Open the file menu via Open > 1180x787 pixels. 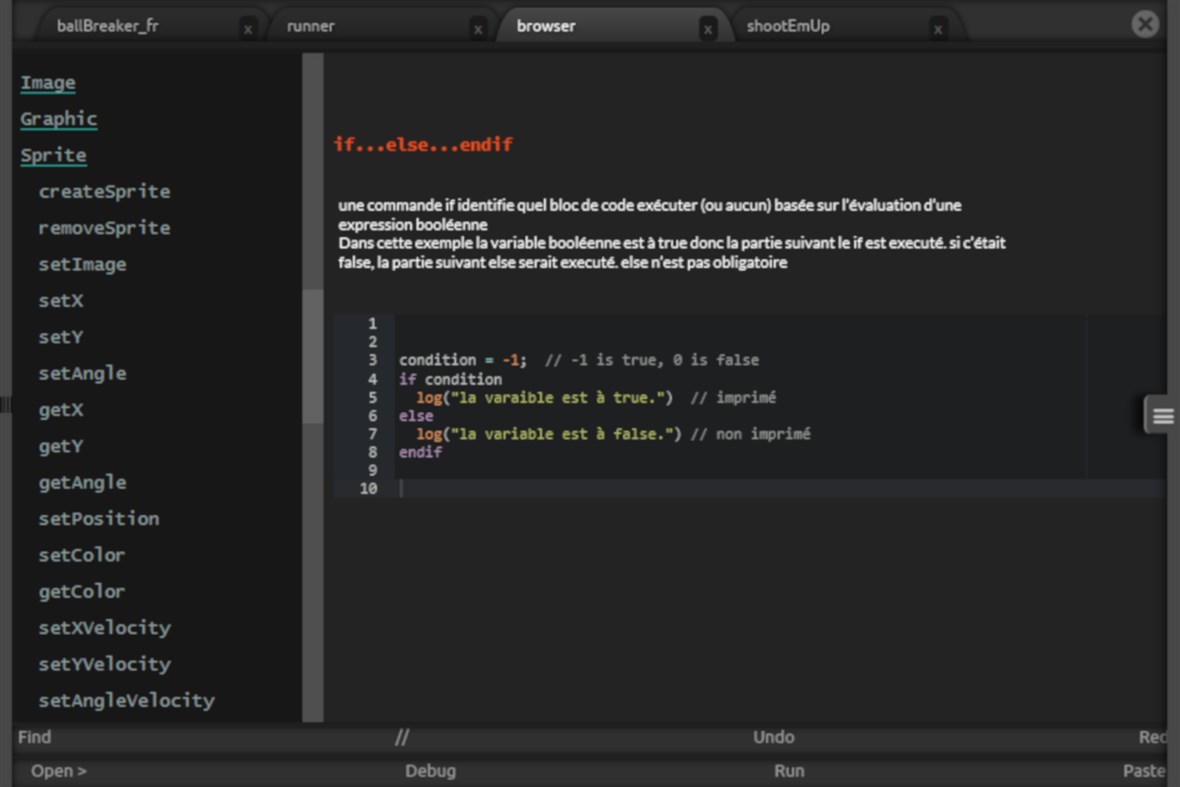coord(59,771)
